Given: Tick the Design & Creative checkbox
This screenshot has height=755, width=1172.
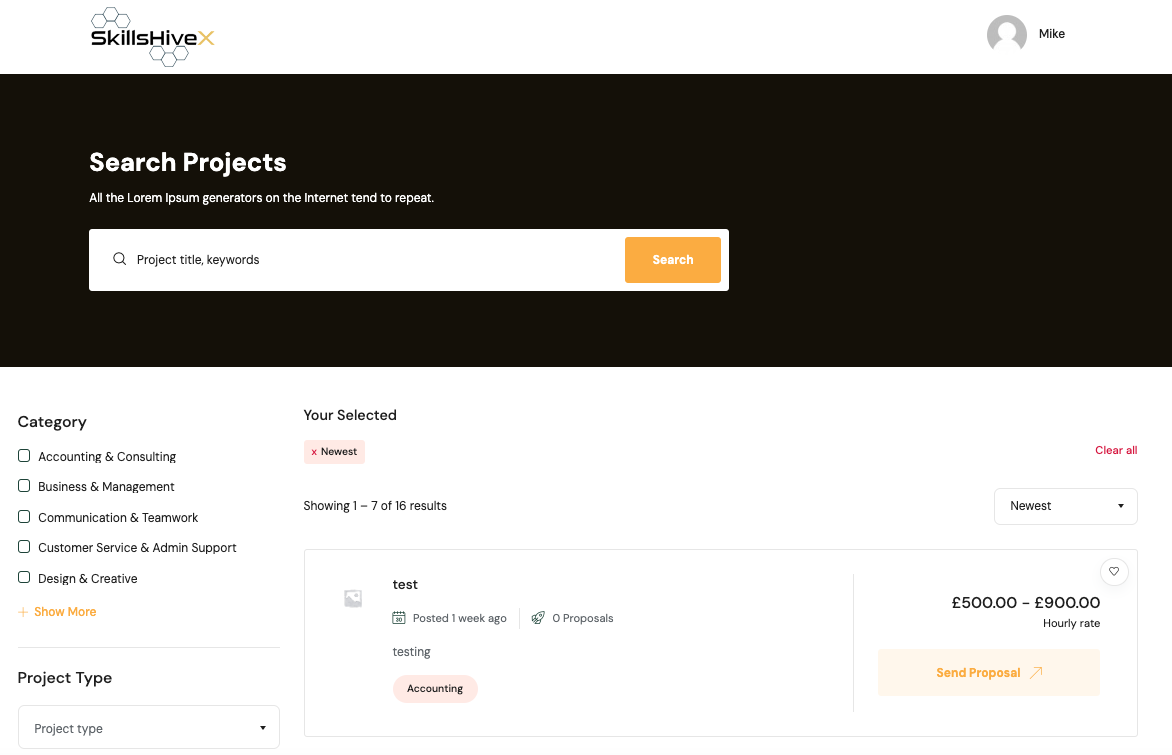Looking at the screenshot, I should point(24,578).
